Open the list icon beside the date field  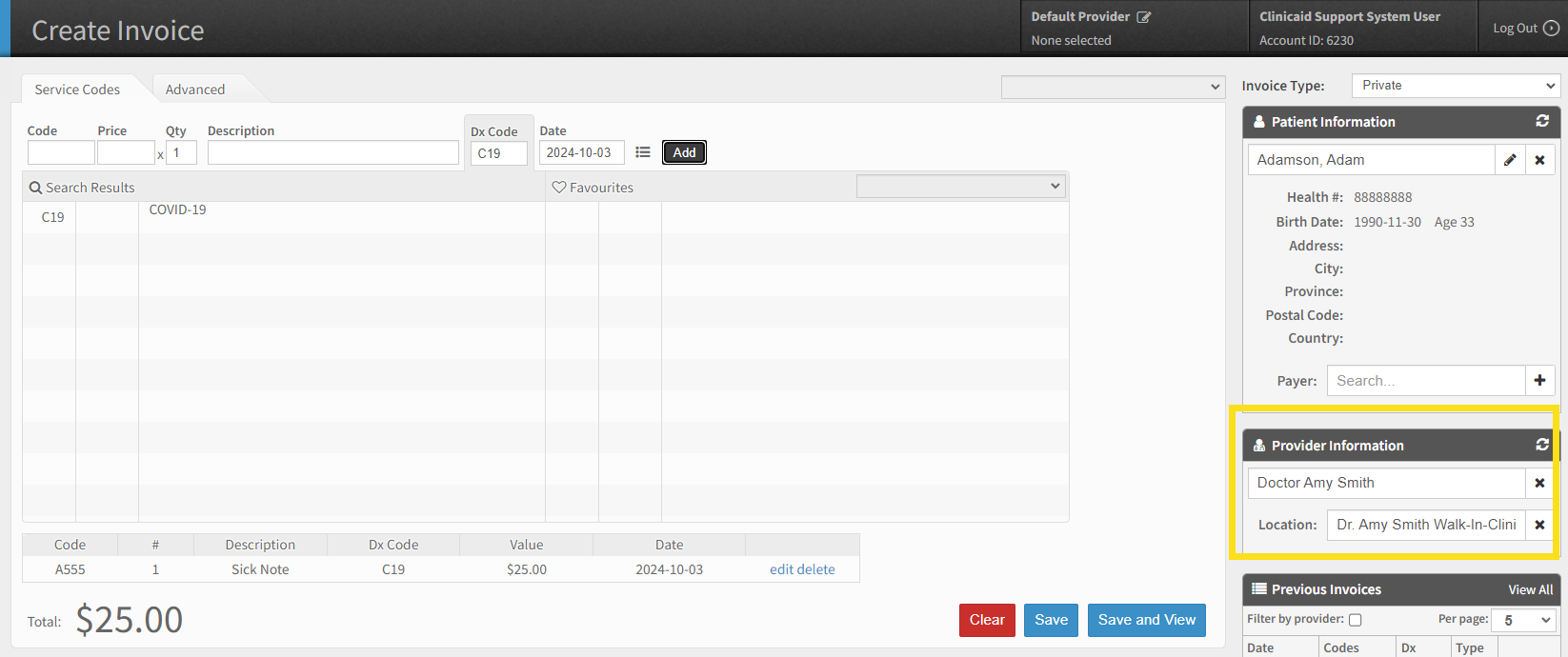point(643,152)
